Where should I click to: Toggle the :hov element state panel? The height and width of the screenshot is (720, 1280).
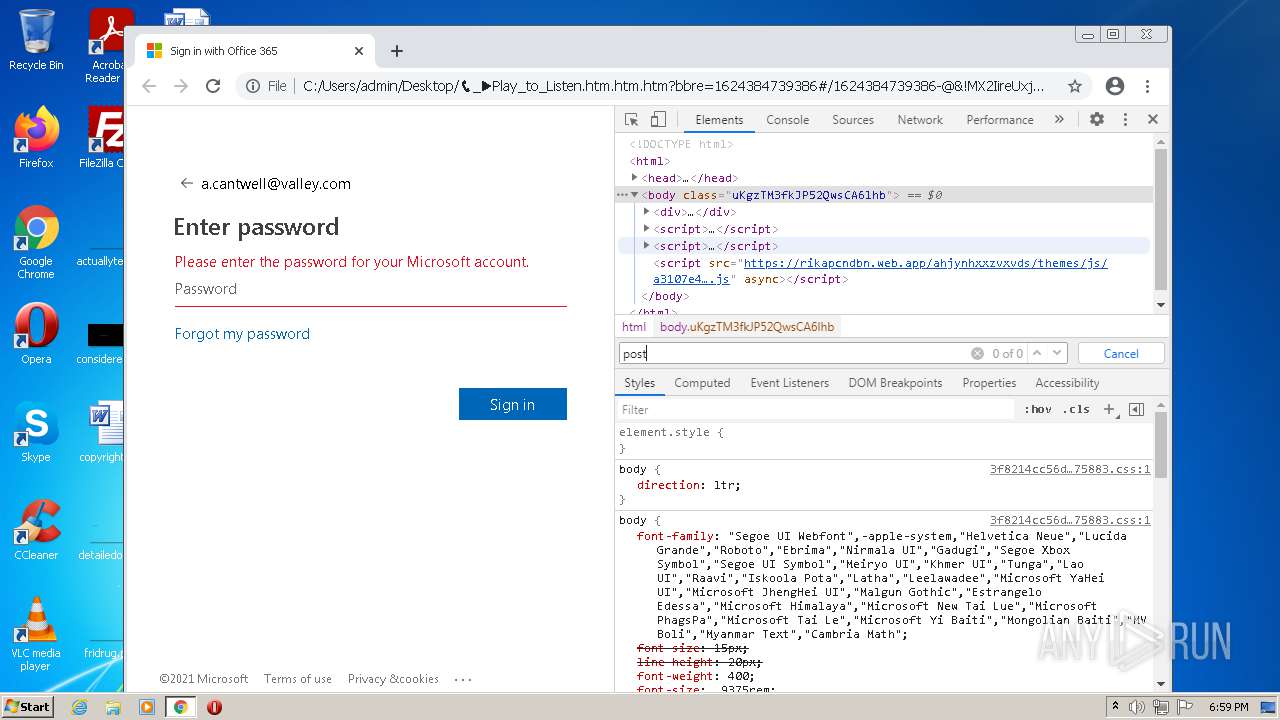(x=1038, y=409)
